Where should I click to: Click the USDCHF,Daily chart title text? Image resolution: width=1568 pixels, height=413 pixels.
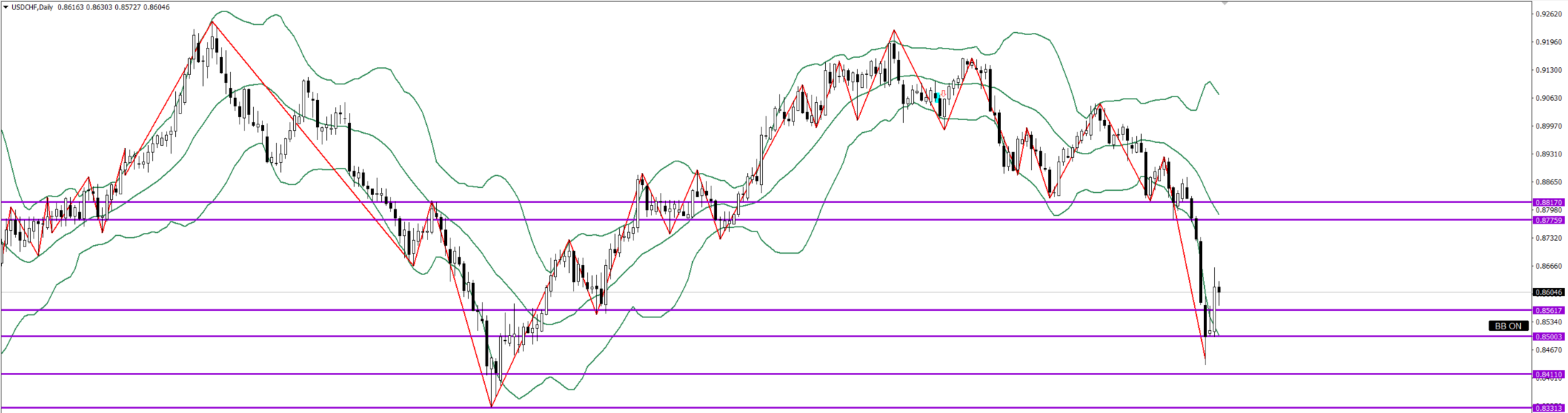[x=32, y=7]
